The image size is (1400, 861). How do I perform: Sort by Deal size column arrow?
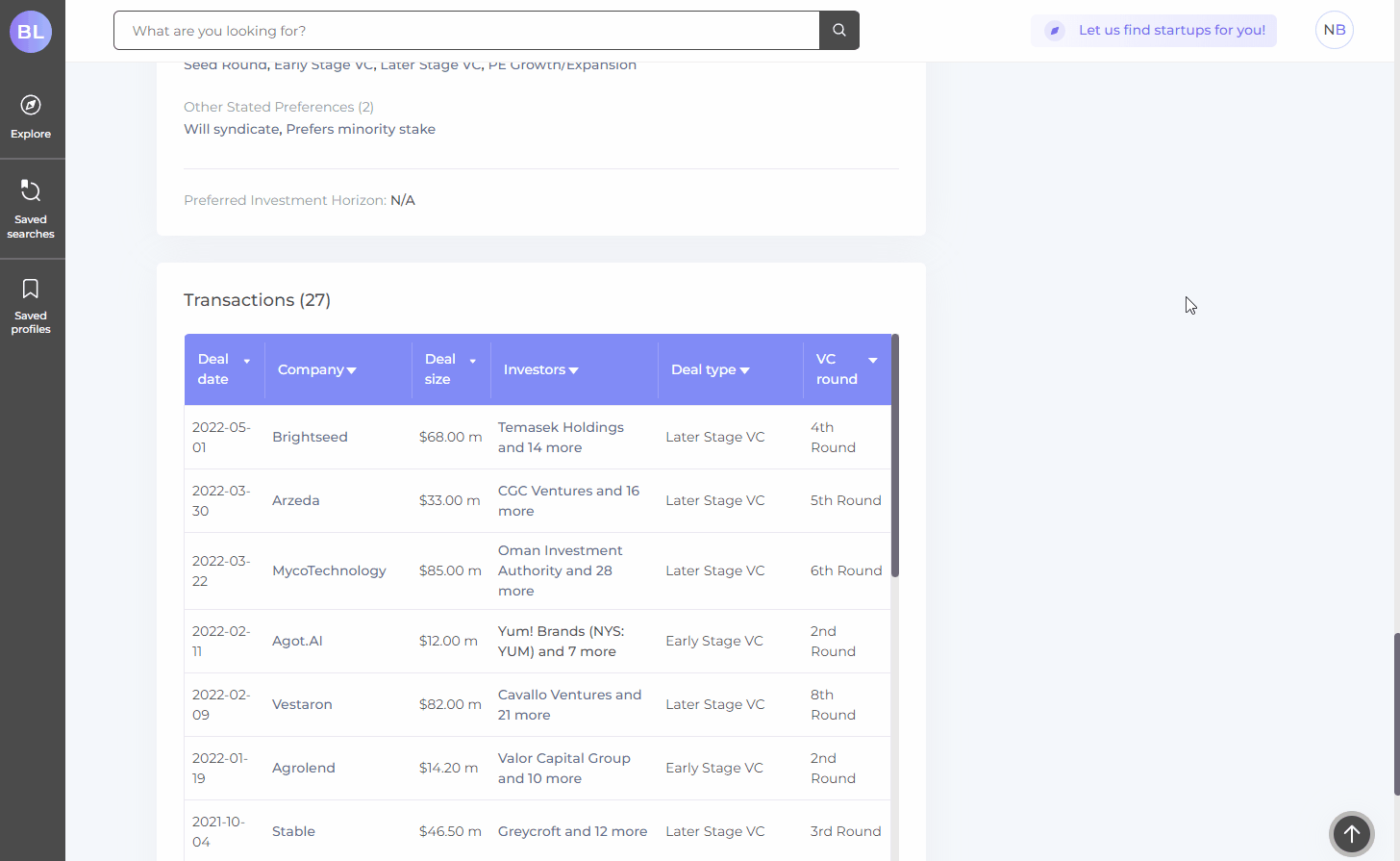pos(472,361)
